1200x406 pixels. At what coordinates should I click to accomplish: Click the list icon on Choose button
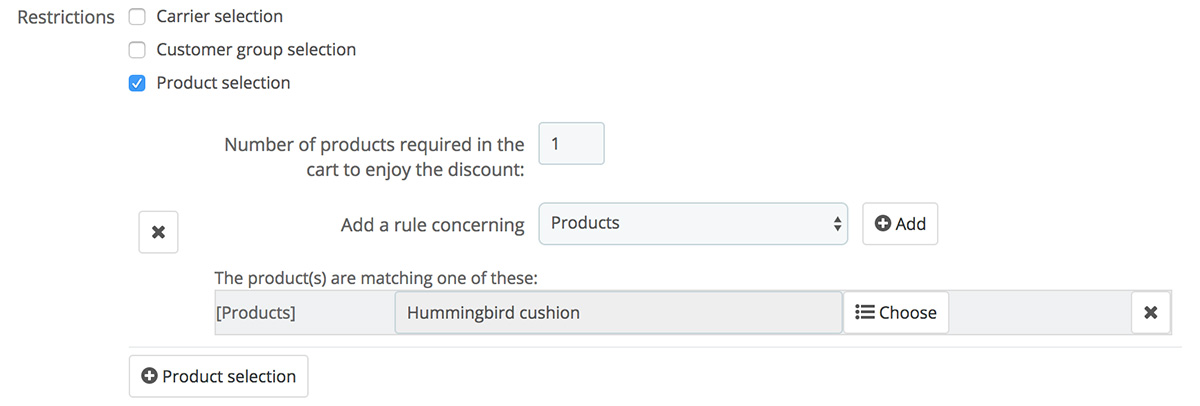864,313
